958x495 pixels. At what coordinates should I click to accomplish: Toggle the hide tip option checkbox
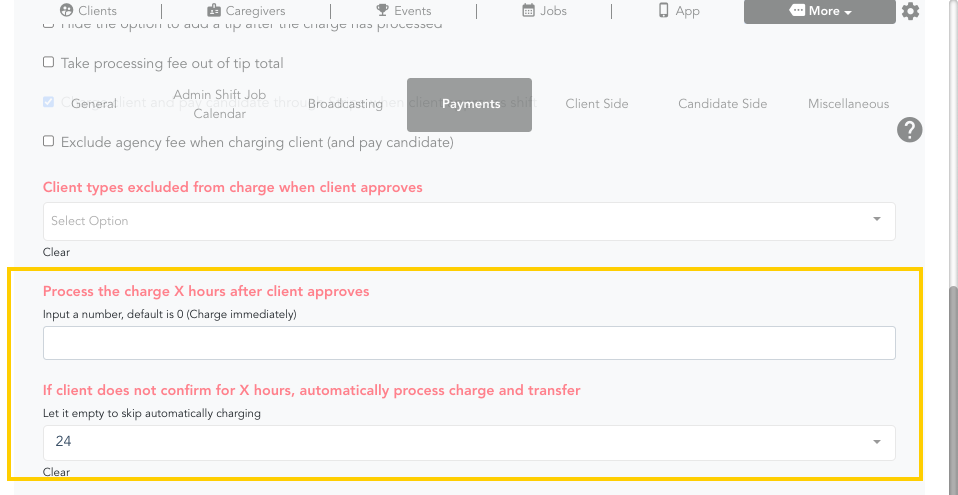coord(49,25)
